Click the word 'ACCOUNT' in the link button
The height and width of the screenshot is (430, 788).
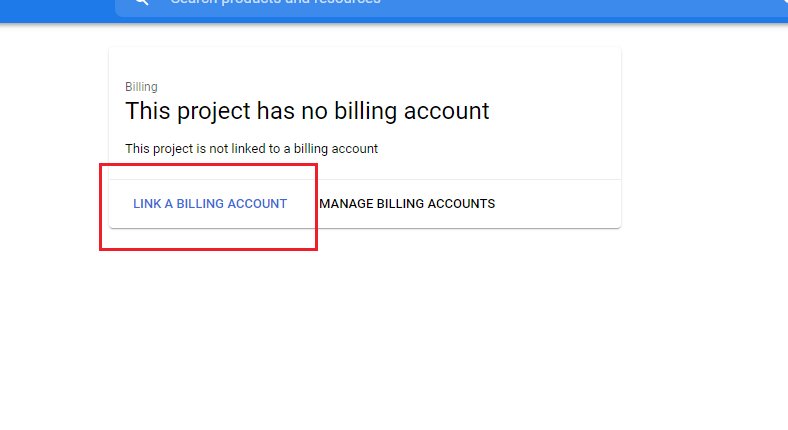[x=257, y=204]
